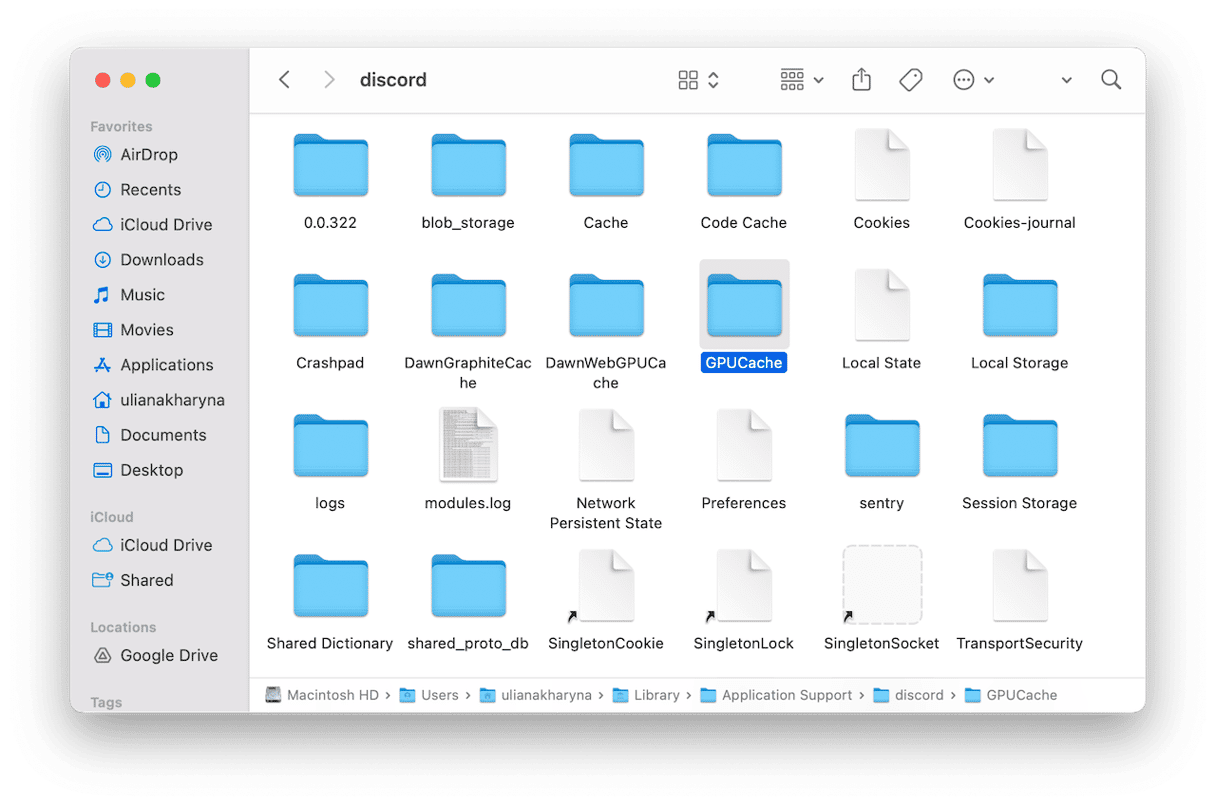The image size is (1216, 805).
Task: Click Application Support in path bar
Action: tap(786, 695)
